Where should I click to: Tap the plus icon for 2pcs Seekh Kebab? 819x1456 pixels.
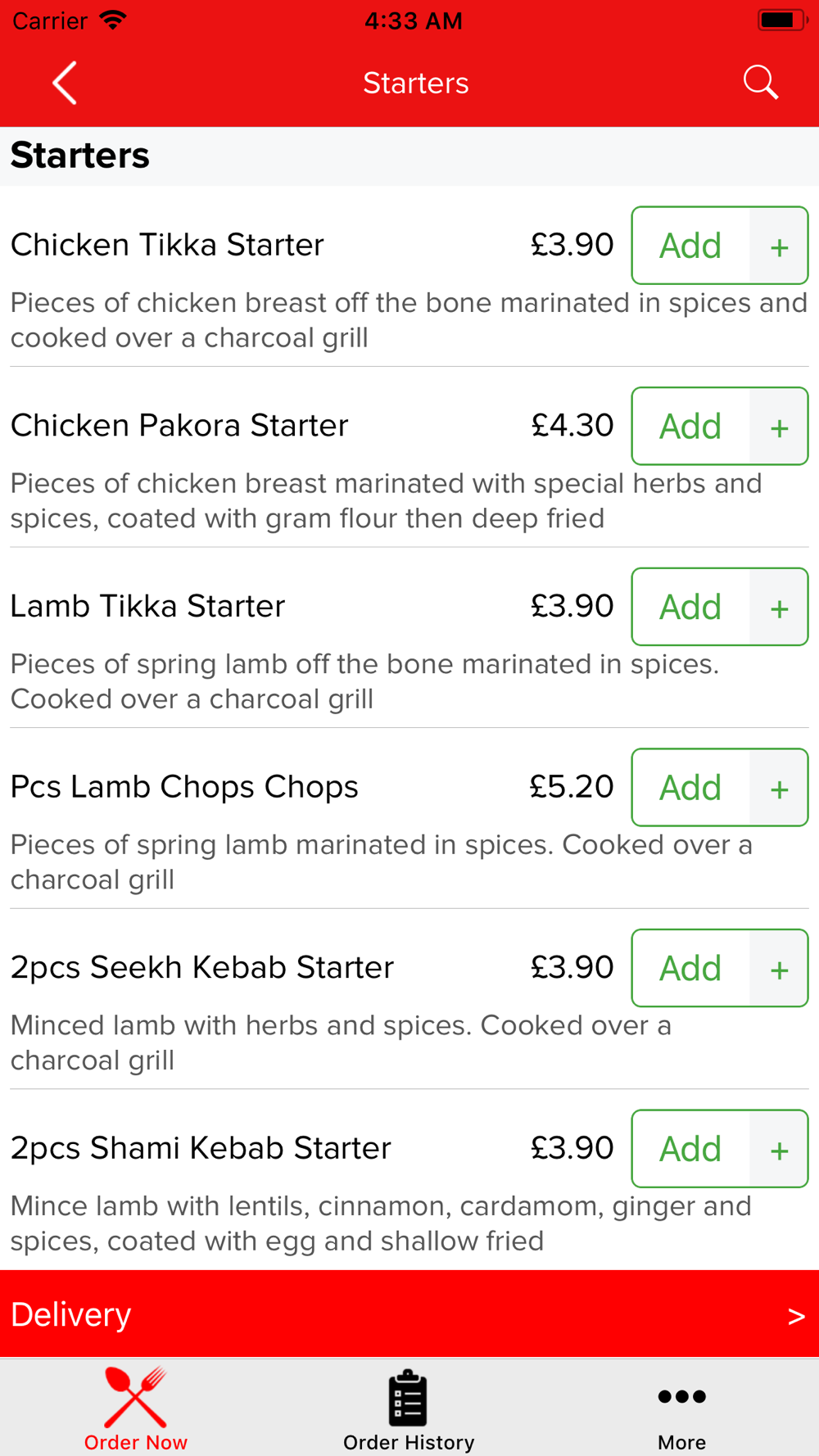tap(779, 969)
